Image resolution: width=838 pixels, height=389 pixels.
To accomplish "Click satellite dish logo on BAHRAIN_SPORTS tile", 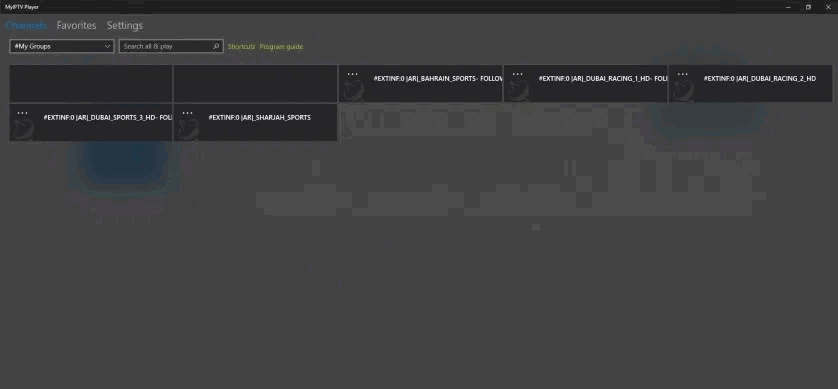I will (353, 90).
